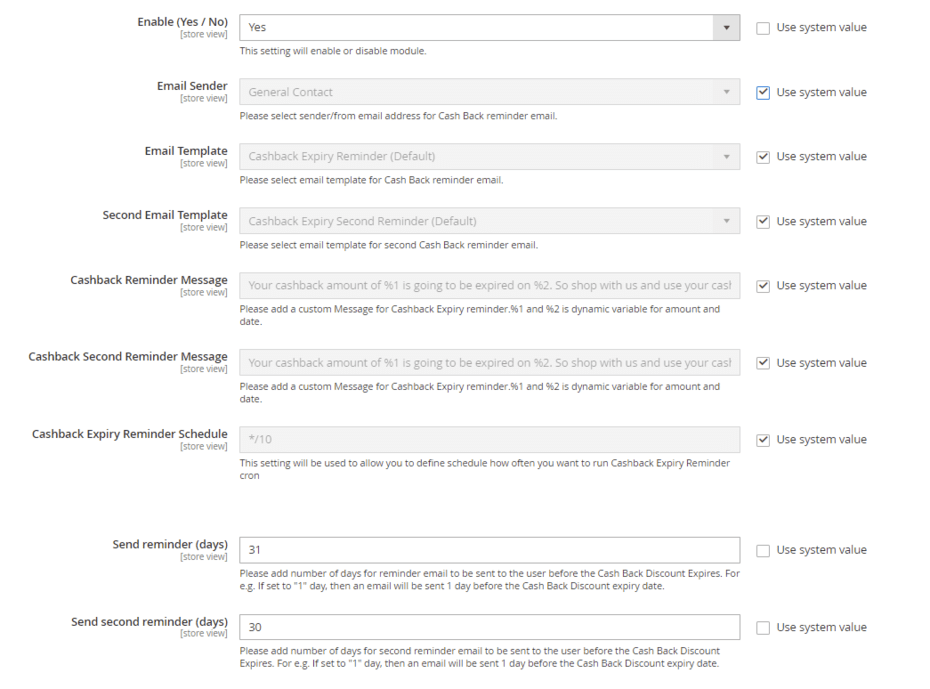Click the Send reminder (days) input field
Image resolution: width=930 pixels, height=689 pixels.
pyautogui.click(x=489, y=550)
